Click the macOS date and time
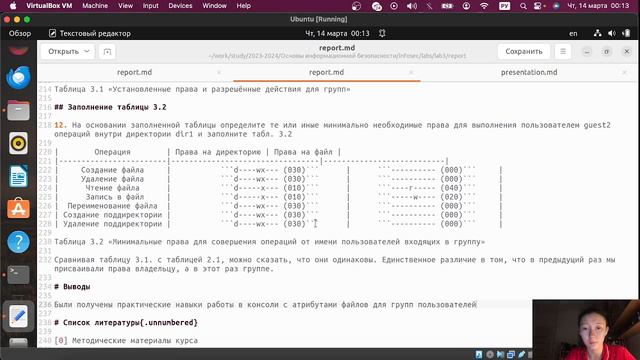The image size is (640, 360). 598,6
